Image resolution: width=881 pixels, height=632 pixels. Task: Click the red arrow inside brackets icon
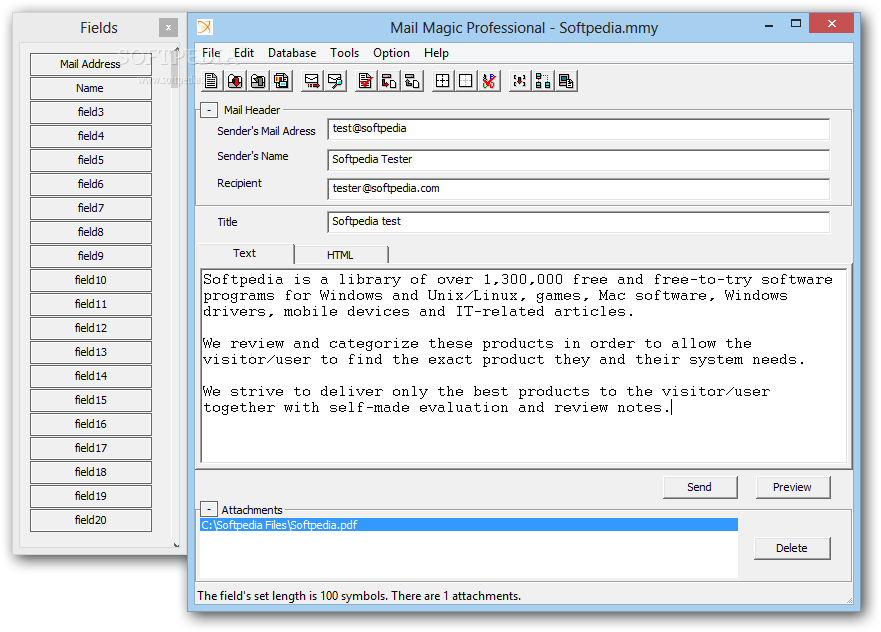[x=520, y=81]
